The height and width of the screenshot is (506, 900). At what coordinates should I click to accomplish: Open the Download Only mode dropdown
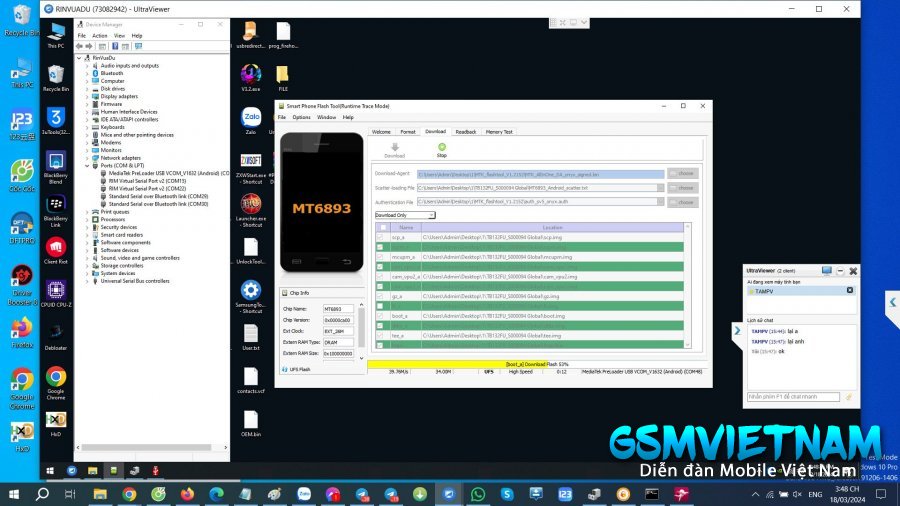[405, 215]
